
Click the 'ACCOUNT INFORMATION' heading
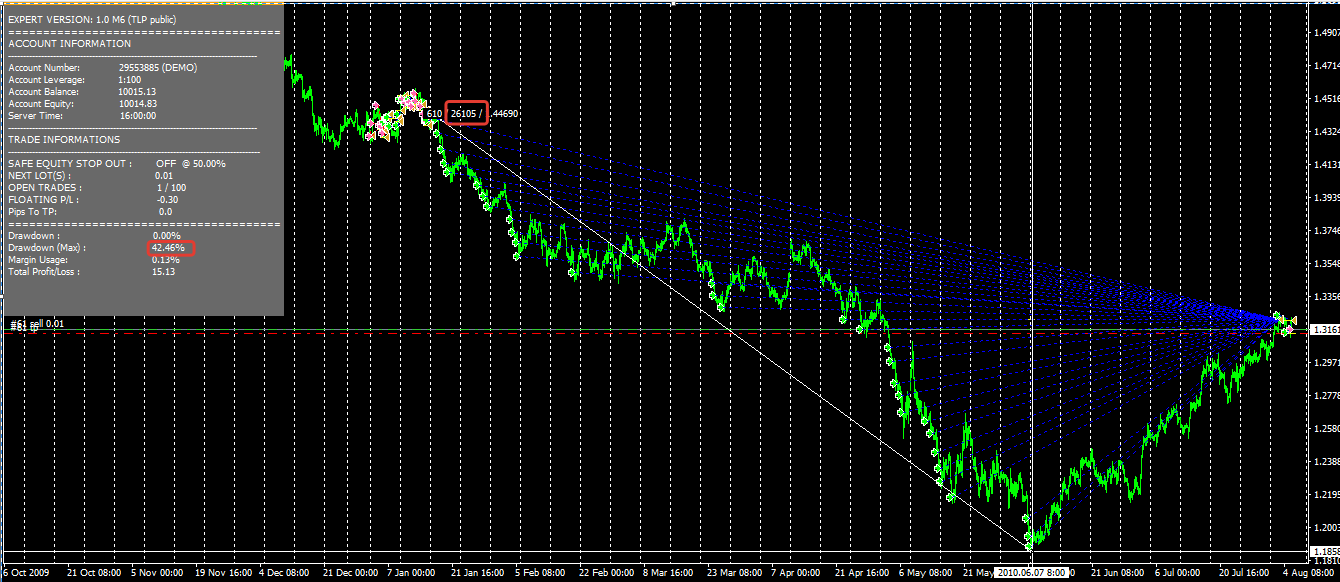(70, 44)
